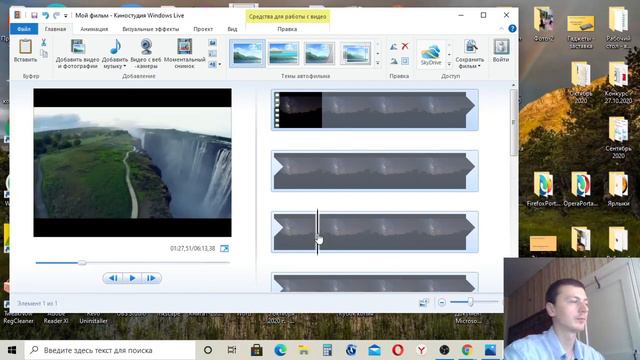Expand the sharing options gallery
This screenshot has width=640, height=360.
tap(449, 64)
